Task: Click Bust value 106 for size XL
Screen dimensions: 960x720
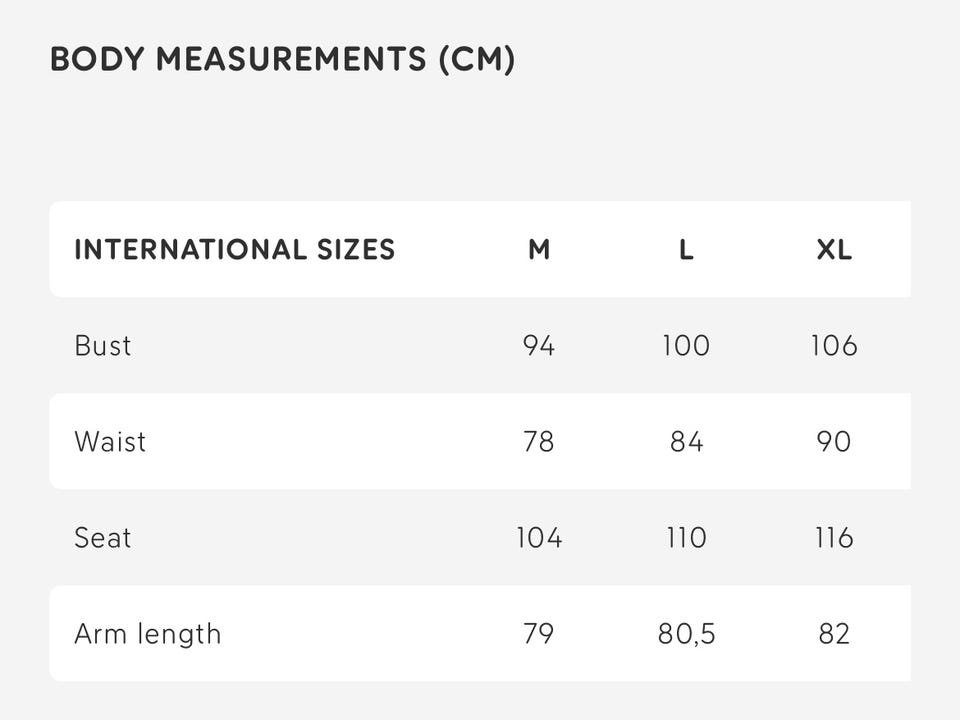Action: click(x=834, y=346)
